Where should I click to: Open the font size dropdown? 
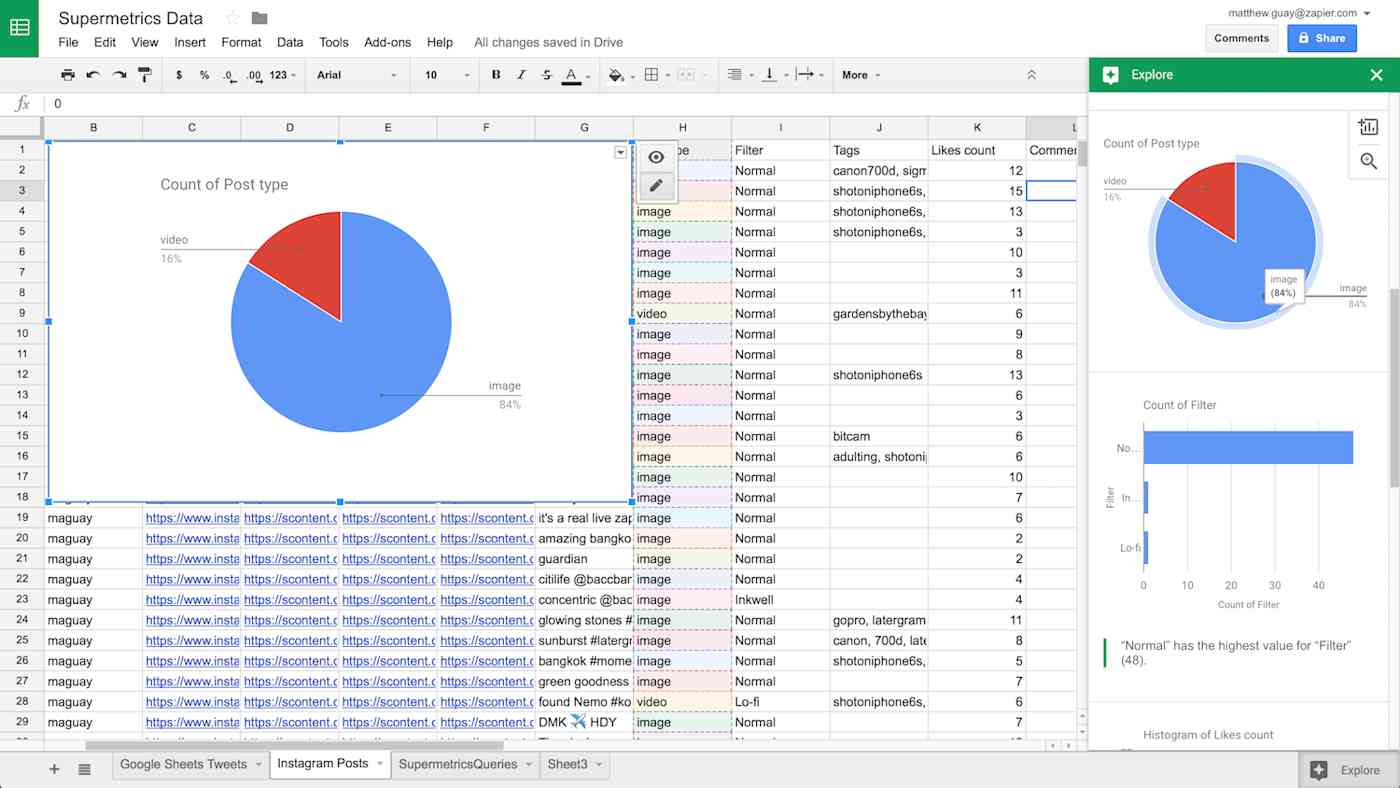(438, 75)
